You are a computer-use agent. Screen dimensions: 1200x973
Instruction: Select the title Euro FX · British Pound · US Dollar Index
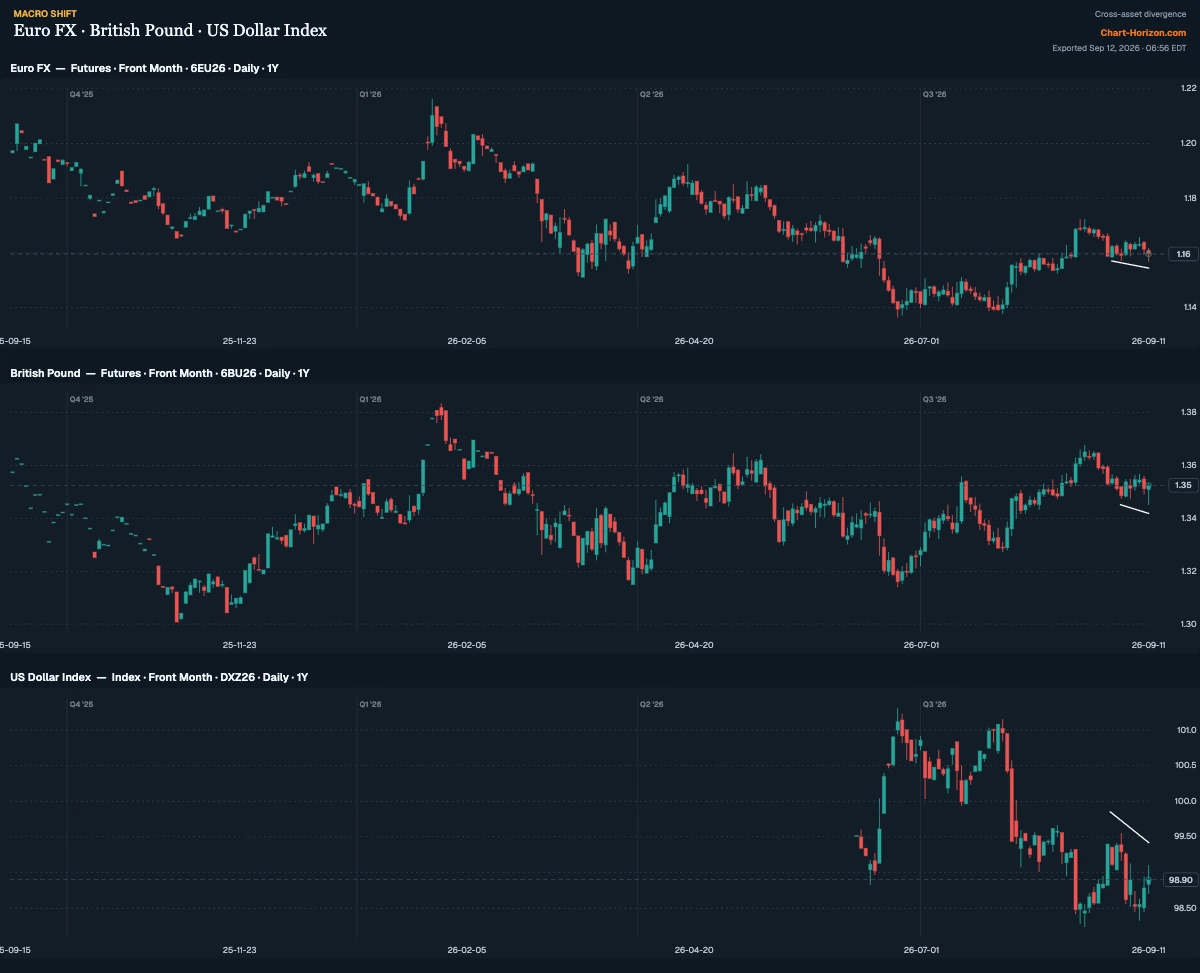point(170,30)
